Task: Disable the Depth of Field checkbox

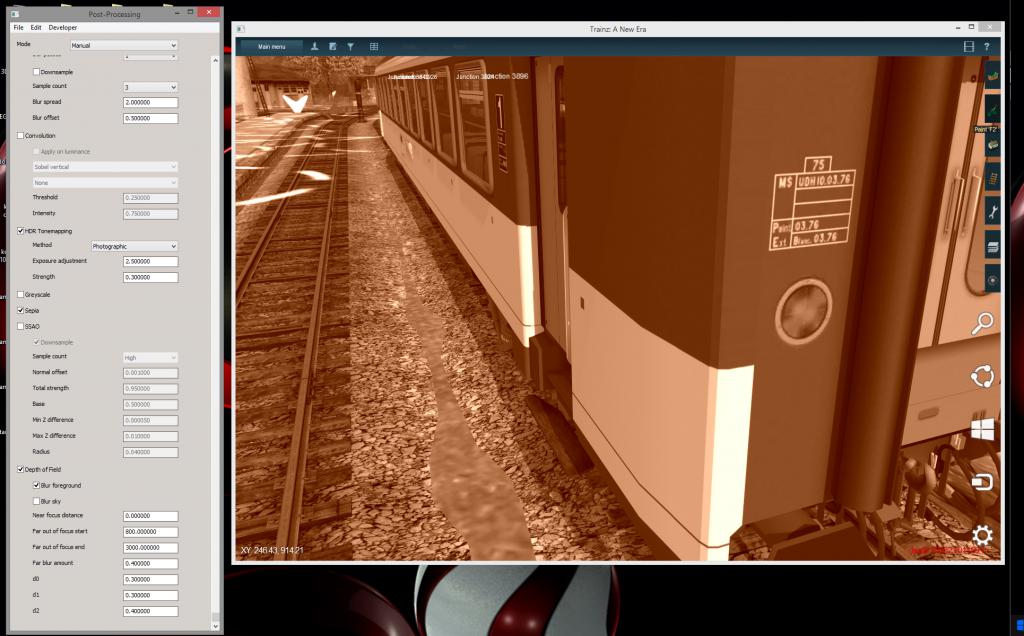Action: pyautogui.click(x=20, y=469)
